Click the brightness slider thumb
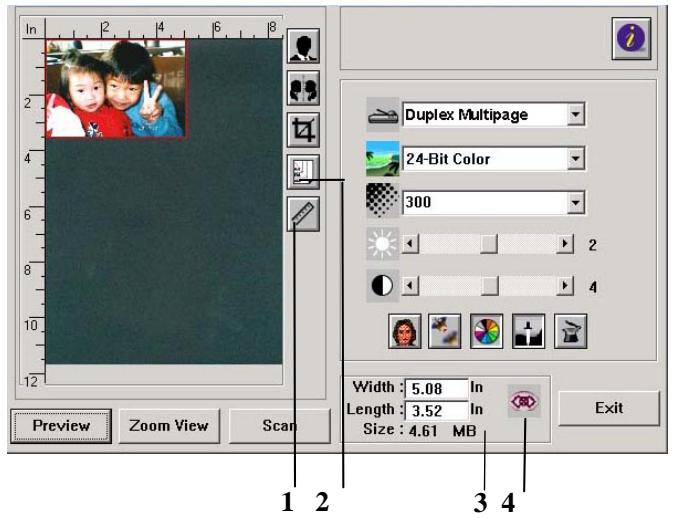 click(489, 244)
